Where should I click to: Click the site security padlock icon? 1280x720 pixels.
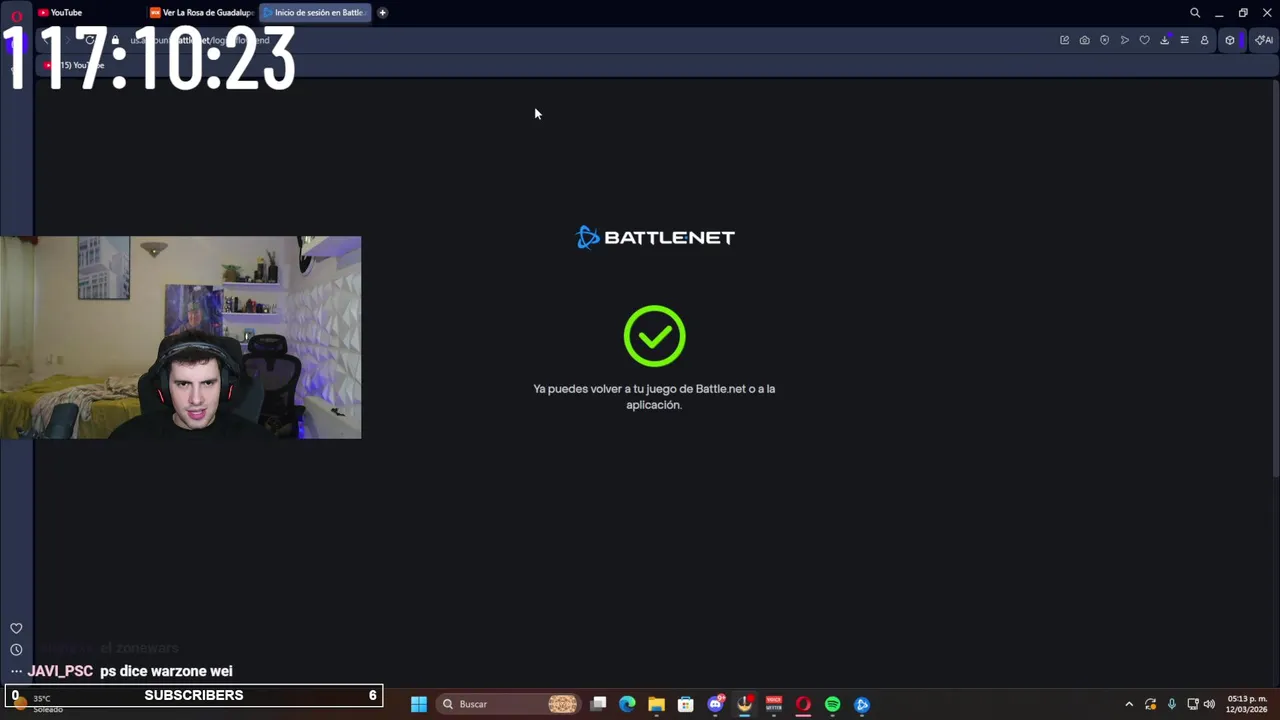pos(115,40)
